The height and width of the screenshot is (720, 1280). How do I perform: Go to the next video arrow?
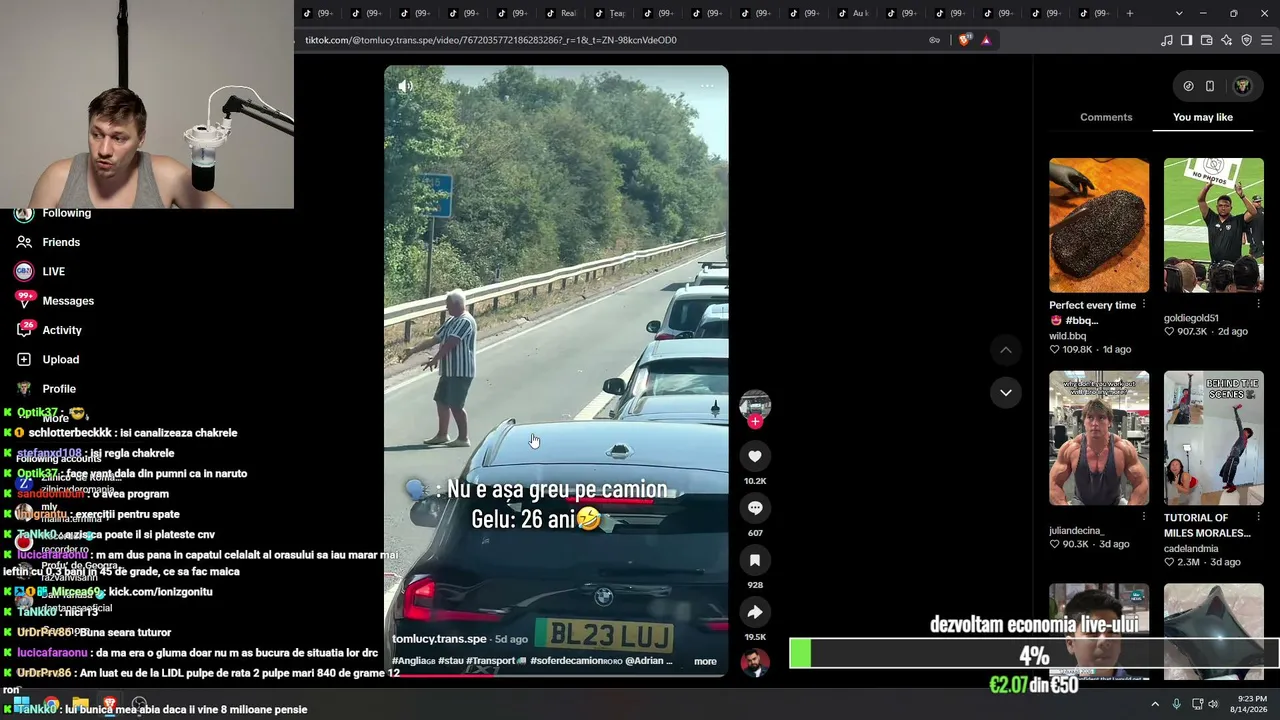pos(1006,392)
